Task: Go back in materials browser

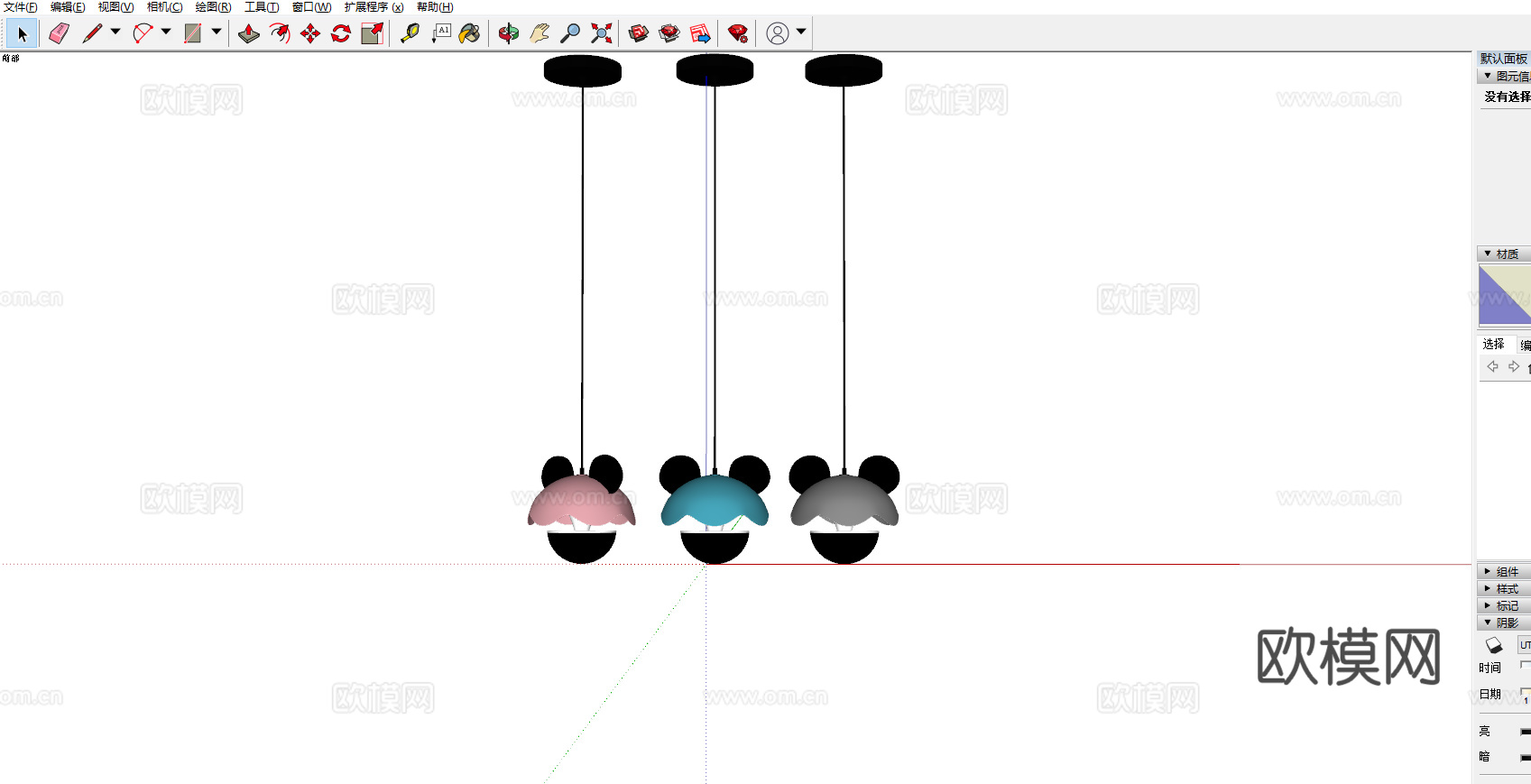Action: coord(1492,366)
